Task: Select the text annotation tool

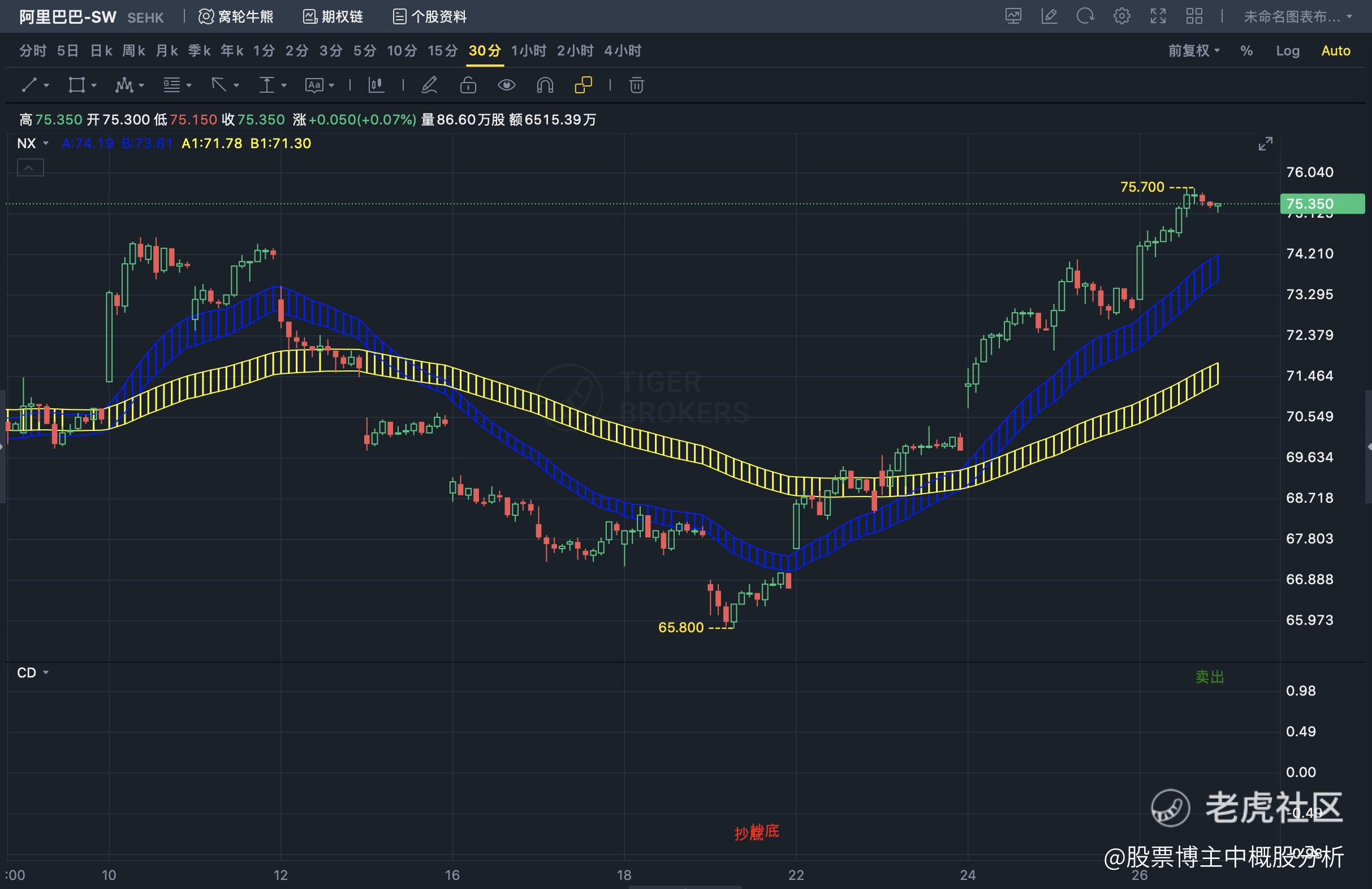Action: point(314,85)
